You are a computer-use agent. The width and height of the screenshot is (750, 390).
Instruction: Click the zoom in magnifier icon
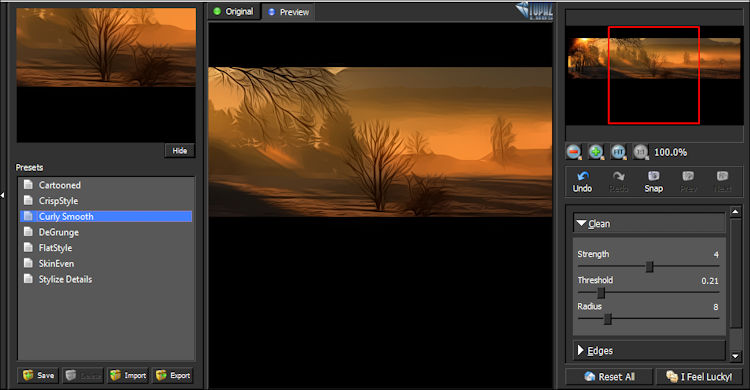[x=596, y=152]
